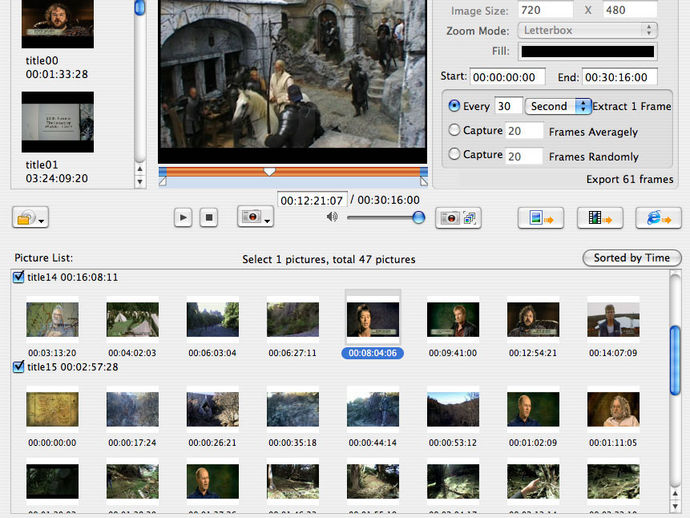
Task: Click the start trim marker under timeline
Action: (162, 181)
